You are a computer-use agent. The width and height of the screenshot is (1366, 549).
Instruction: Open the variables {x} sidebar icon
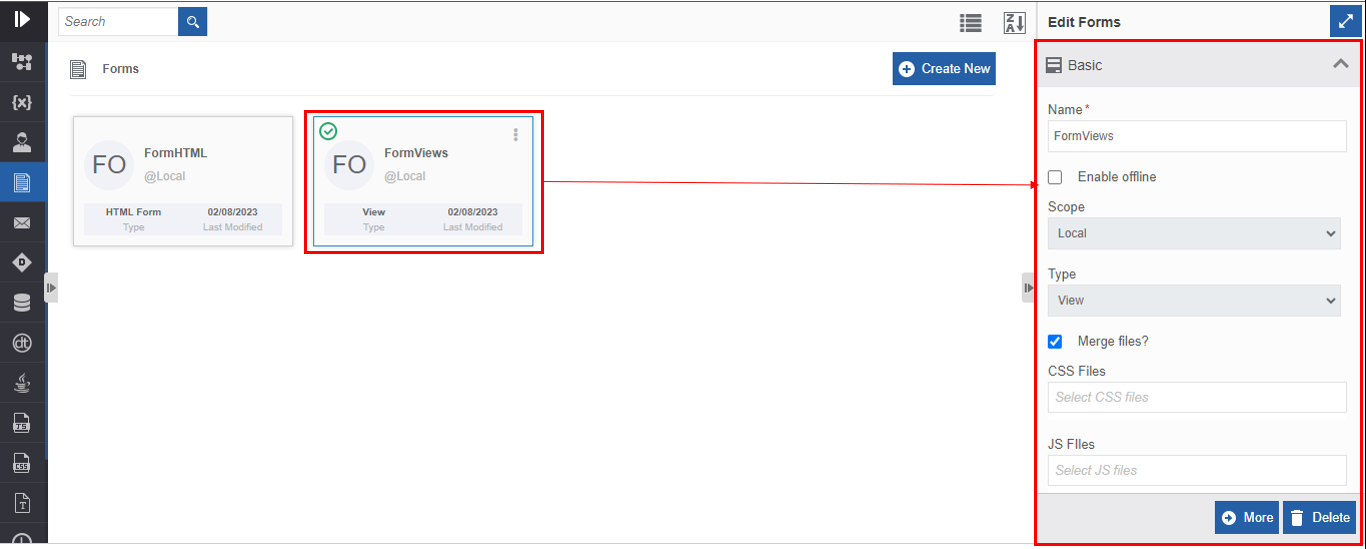(x=22, y=102)
